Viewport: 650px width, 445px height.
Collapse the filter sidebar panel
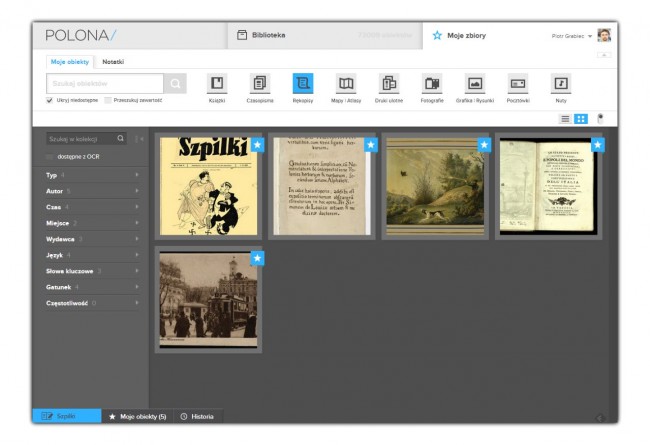click(140, 139)
